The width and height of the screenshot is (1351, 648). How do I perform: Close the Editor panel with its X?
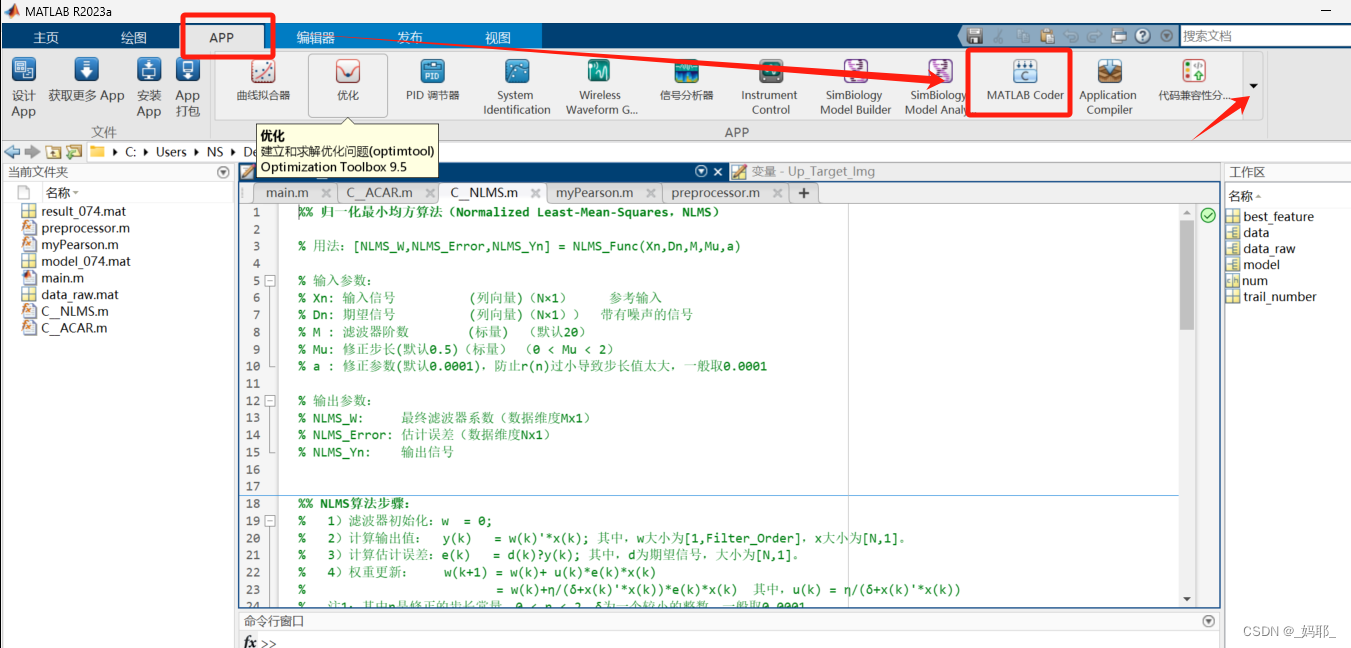tap(719, 172)
